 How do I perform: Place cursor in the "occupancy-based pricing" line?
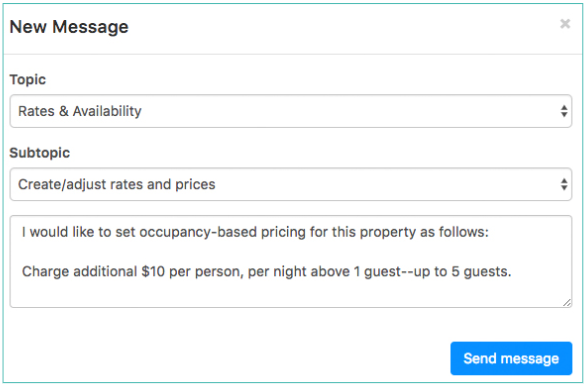click(255, 232)
